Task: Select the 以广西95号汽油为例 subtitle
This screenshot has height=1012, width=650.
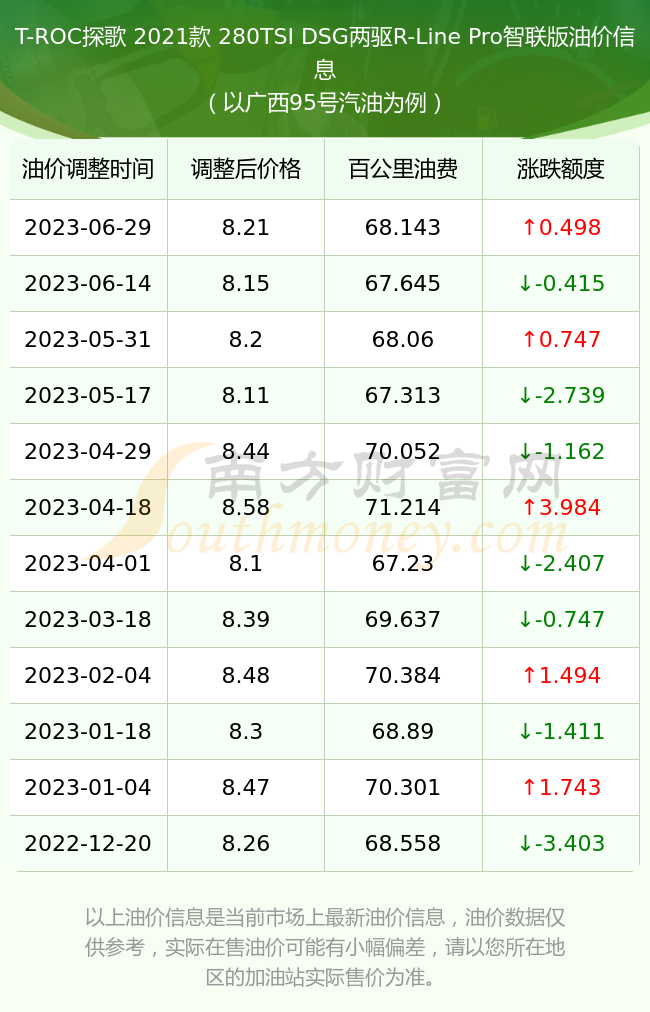Action: click(x=325, y=102)
